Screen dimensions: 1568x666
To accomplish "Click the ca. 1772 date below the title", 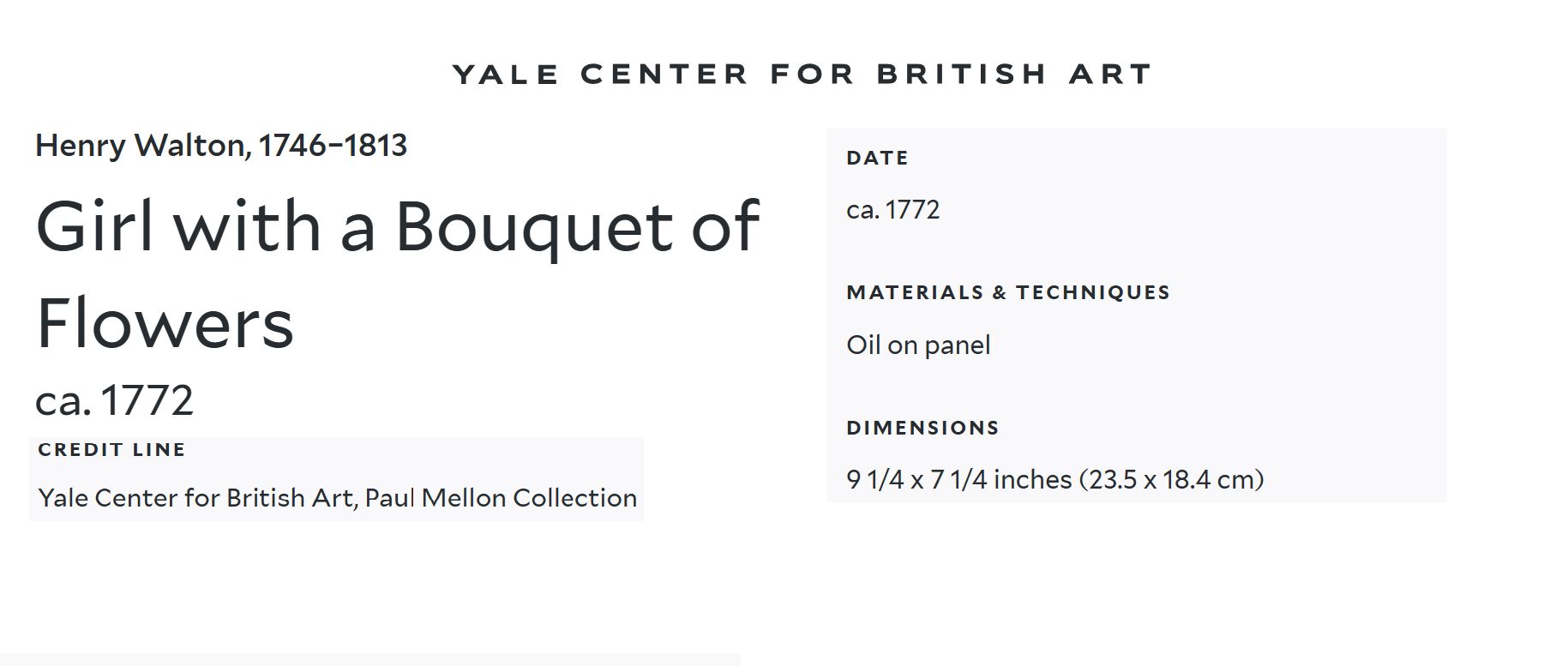I will [114, 400].
